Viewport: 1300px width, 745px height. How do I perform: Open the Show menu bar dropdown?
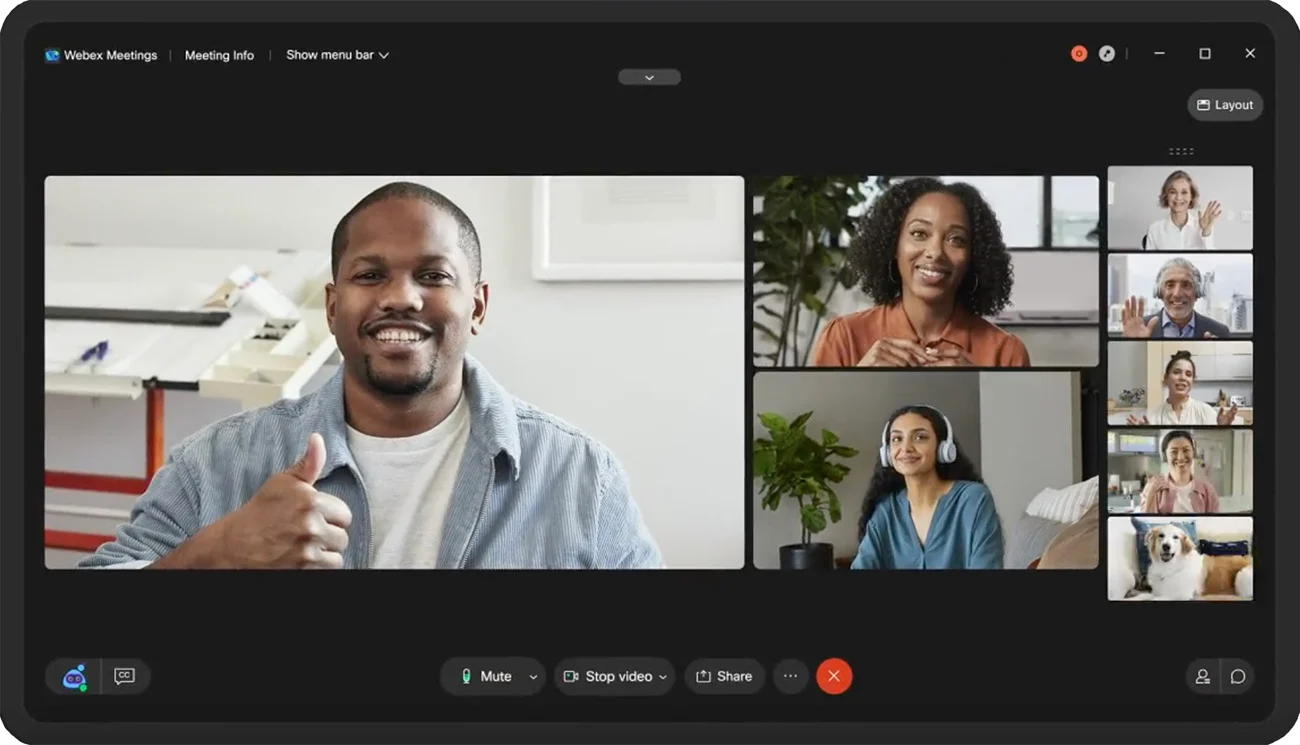(337, 55)
